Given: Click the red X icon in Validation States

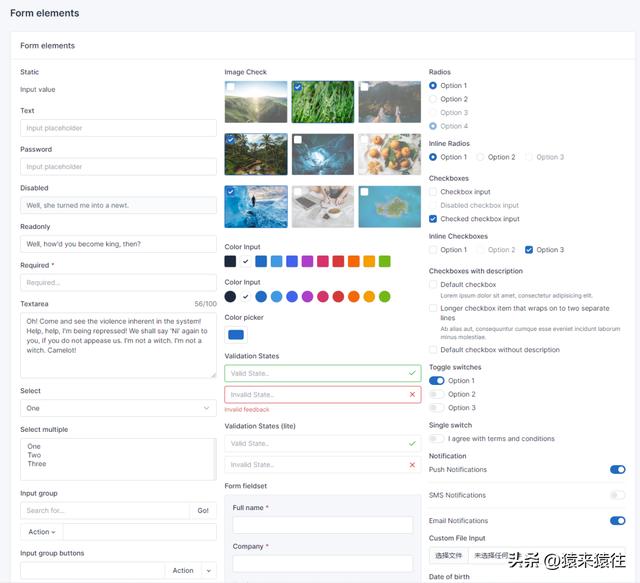Looking at the screenshot, I should [x=412, y=395].
